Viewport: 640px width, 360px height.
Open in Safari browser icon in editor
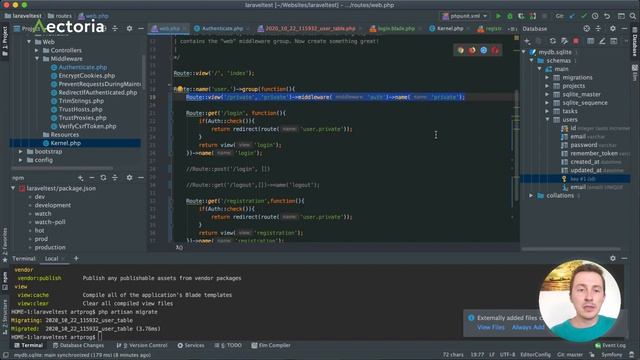click(x=484, y=50)
